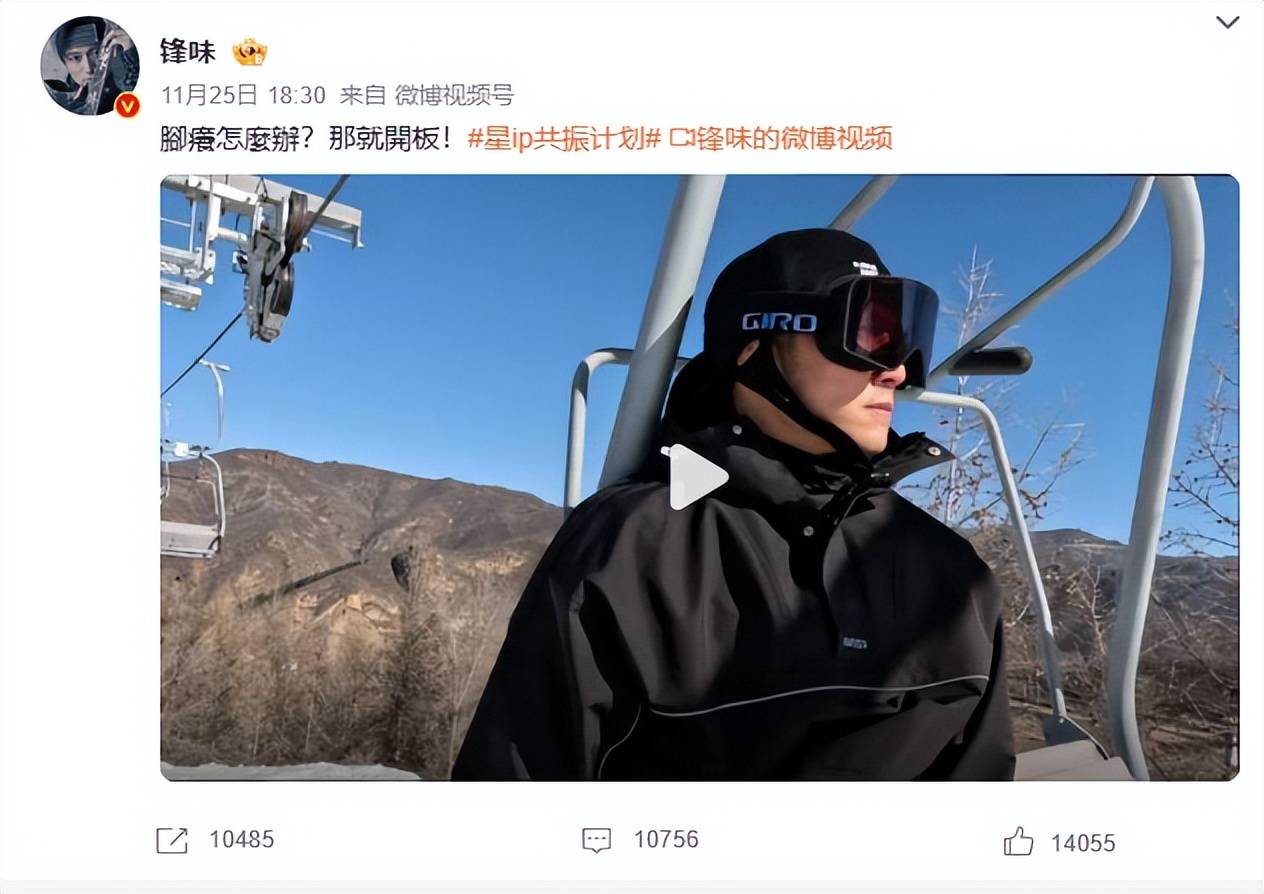Click the repost count 10485
Viewport: 1264px width, 894px height.
[x=241, y=839]
